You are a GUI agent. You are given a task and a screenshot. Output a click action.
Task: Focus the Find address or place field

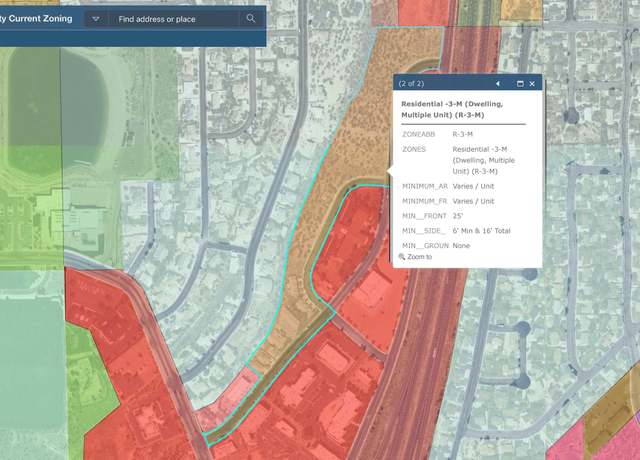(x=174, y=19)
